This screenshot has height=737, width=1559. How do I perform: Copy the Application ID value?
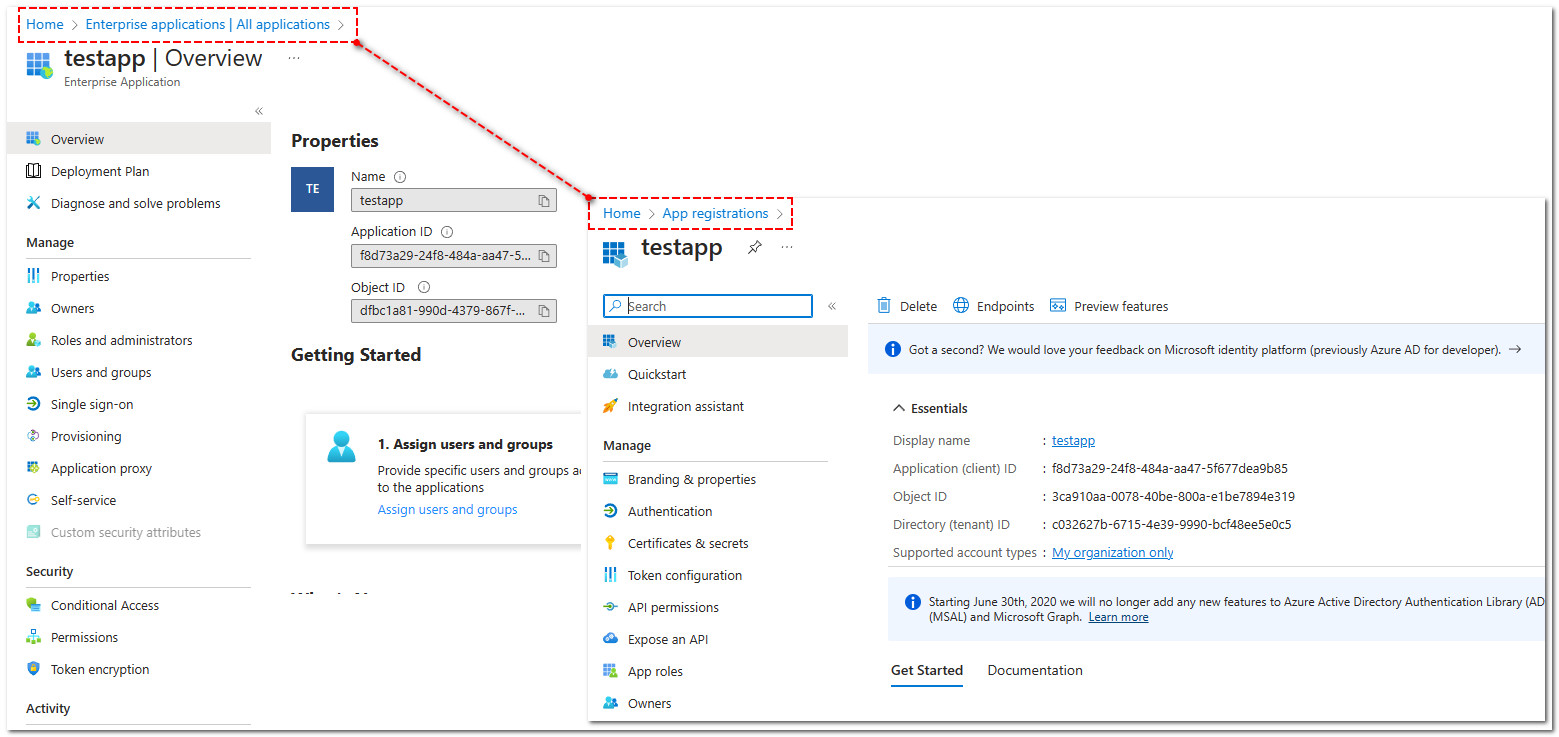[x=544, y=256]
